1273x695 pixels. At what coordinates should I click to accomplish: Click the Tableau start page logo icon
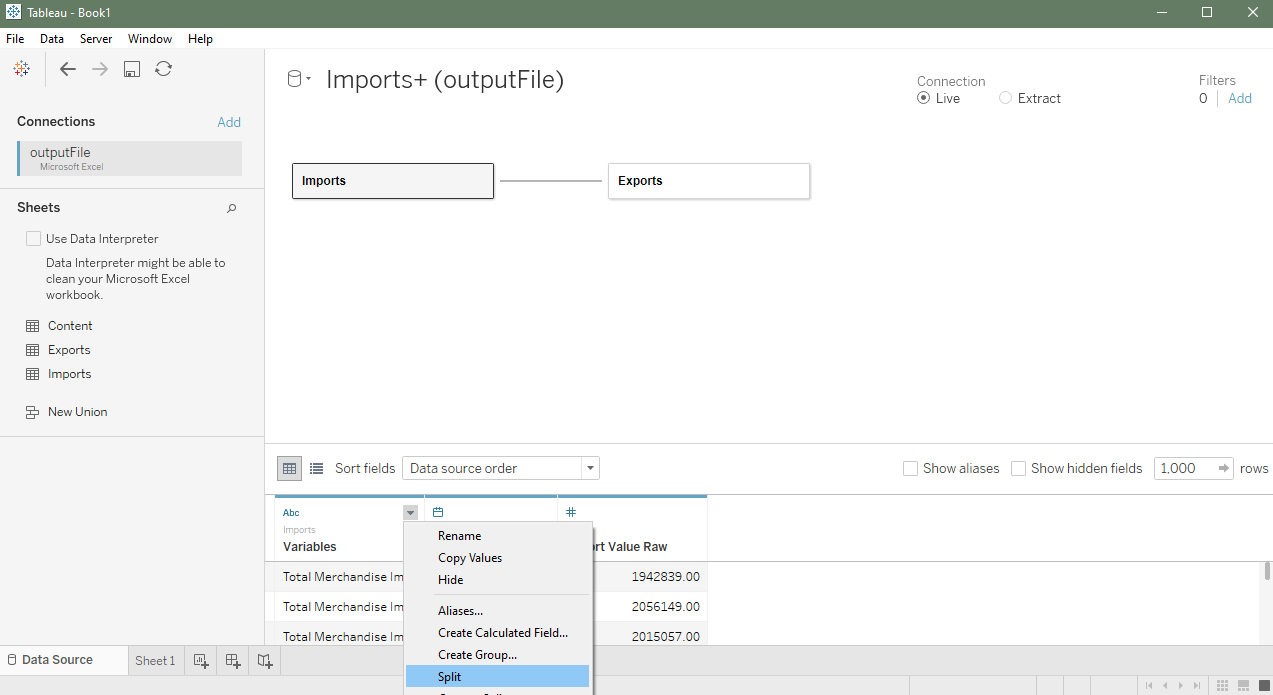click(x=21, y=69)
